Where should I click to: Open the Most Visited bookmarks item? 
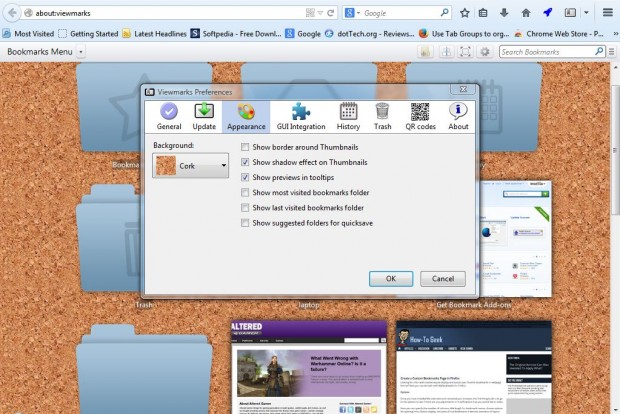click(x=28, y=33)
